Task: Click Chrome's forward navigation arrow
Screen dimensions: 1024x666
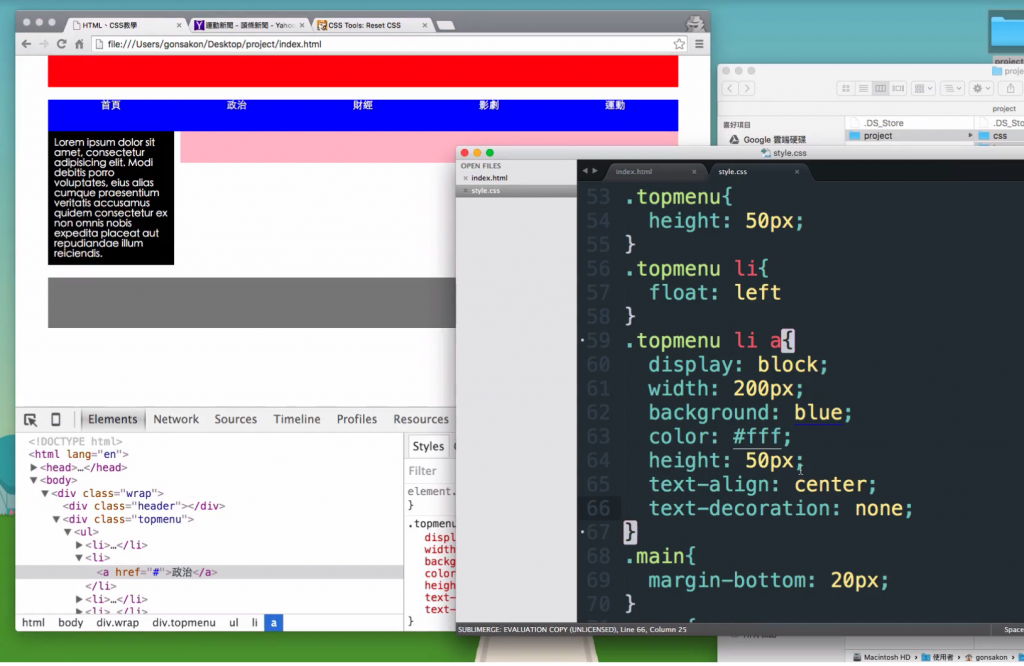Action: pos(44,44)
